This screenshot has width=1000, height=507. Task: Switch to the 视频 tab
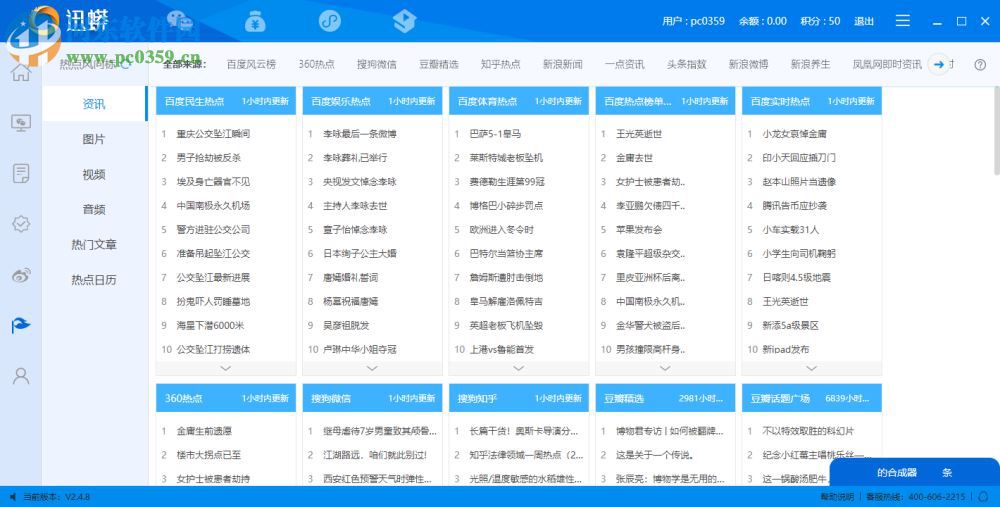[94, 174]
